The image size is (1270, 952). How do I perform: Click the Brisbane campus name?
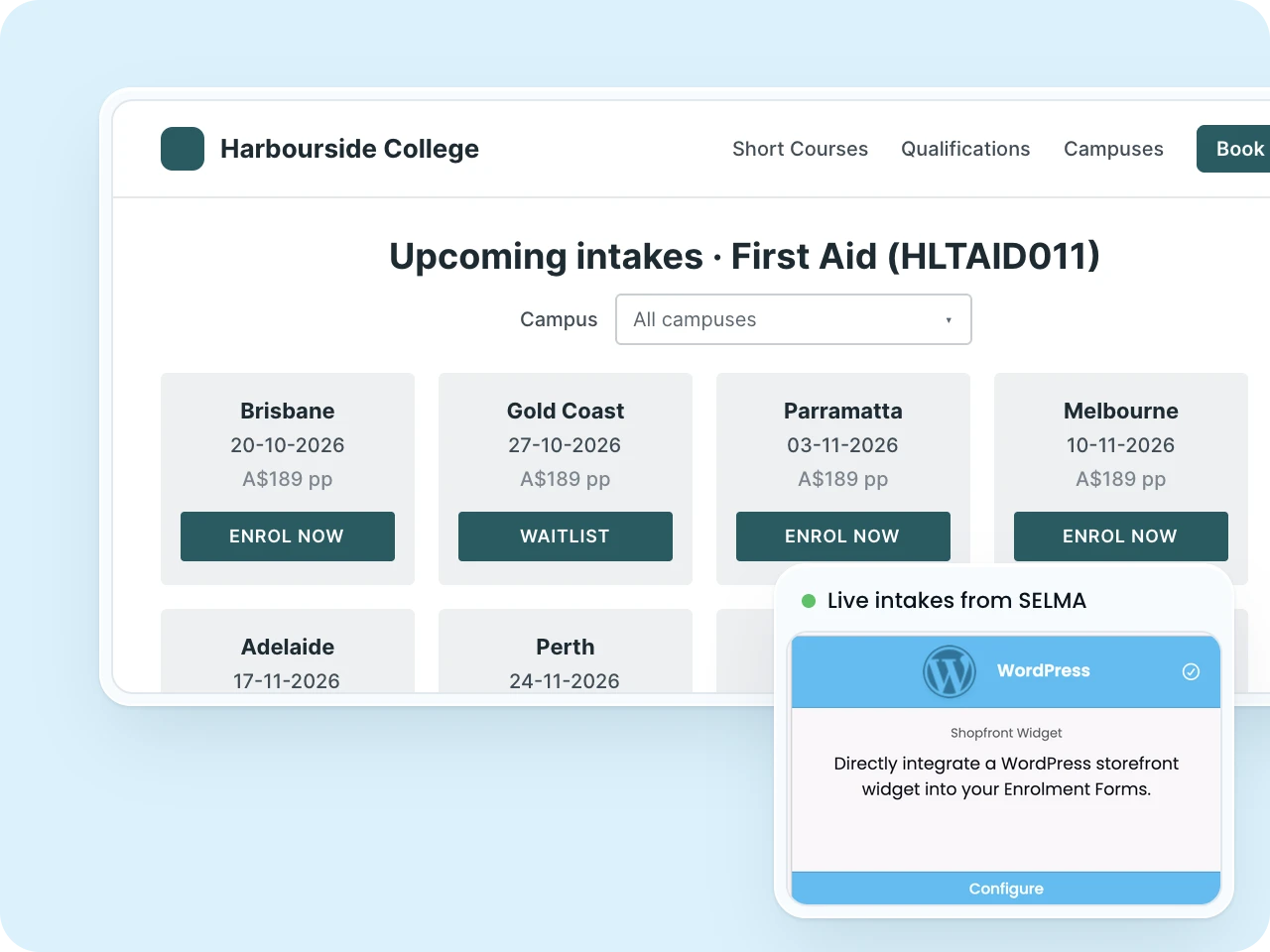tap(288, 411)
